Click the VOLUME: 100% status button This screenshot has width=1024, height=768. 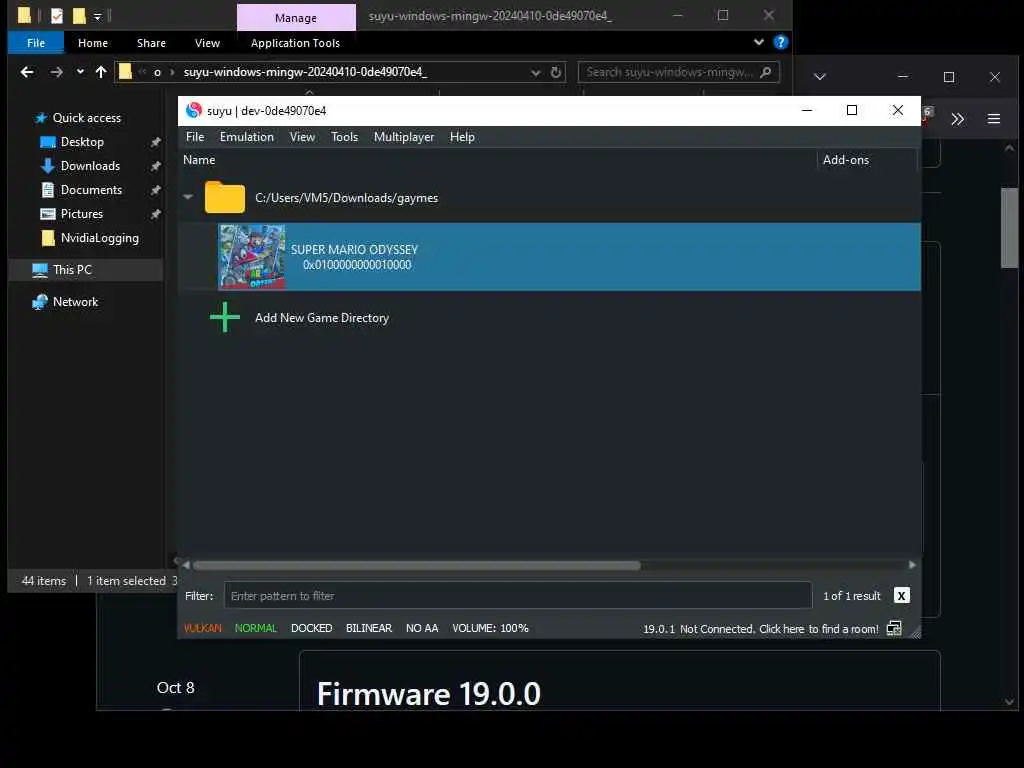click(x=490, y=628)
